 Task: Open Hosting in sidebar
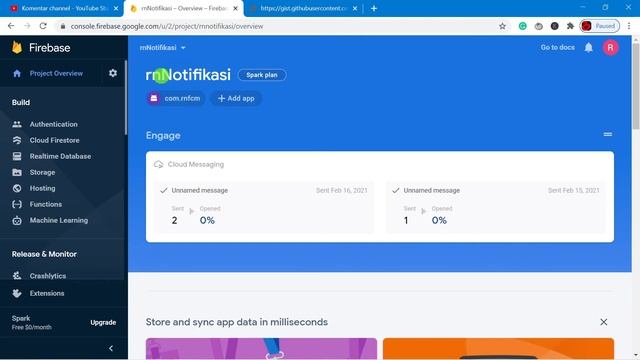pos(42,188)
